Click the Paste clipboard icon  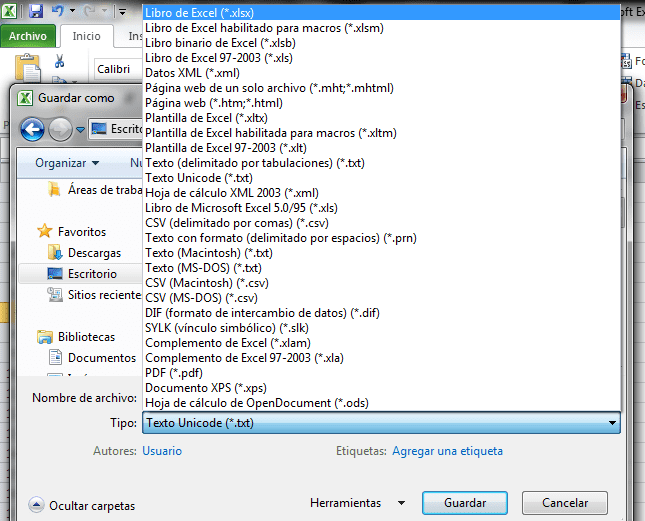click(x=28, y=67)
